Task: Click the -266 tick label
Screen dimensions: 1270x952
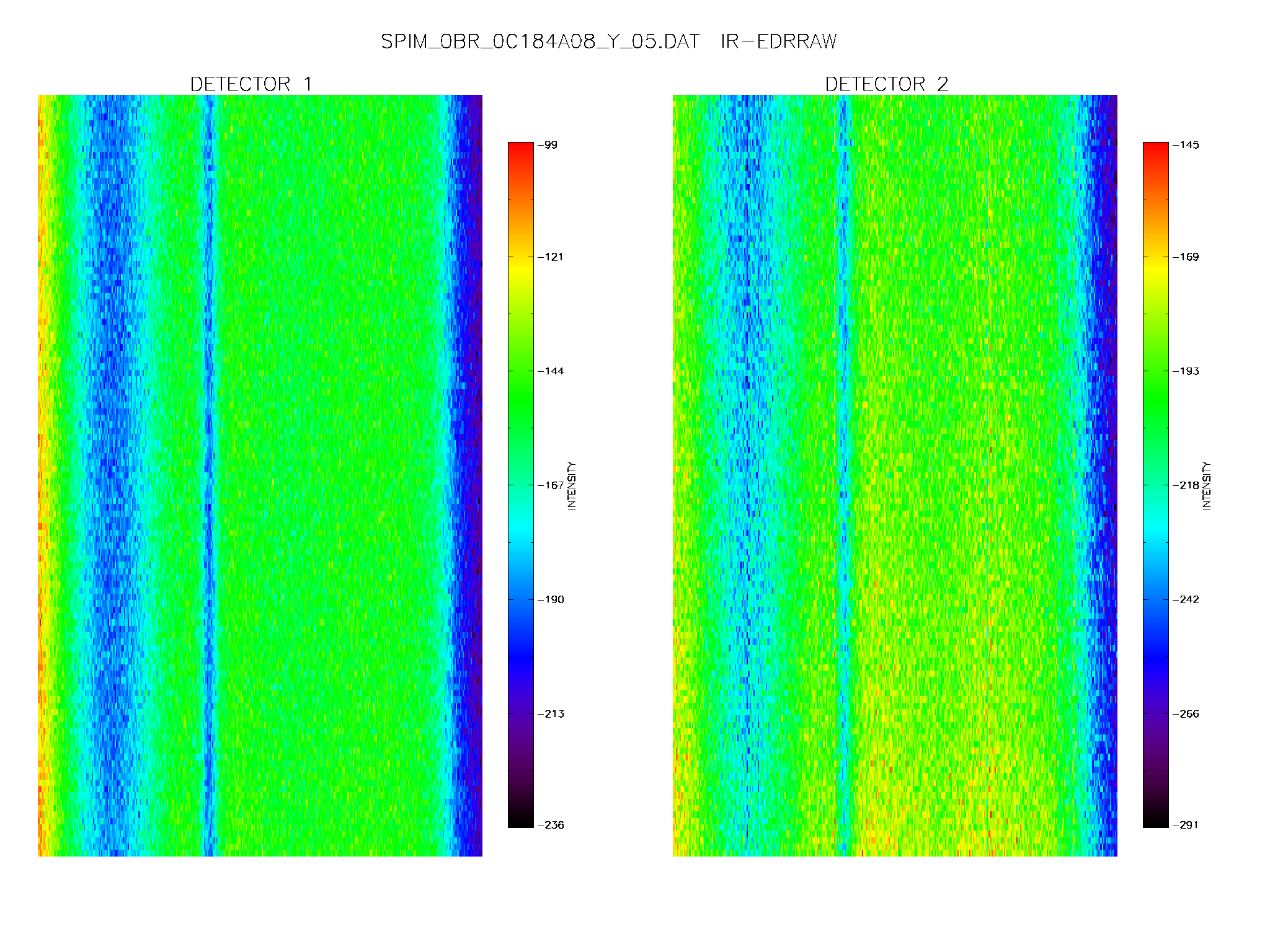Action: 1186,713
